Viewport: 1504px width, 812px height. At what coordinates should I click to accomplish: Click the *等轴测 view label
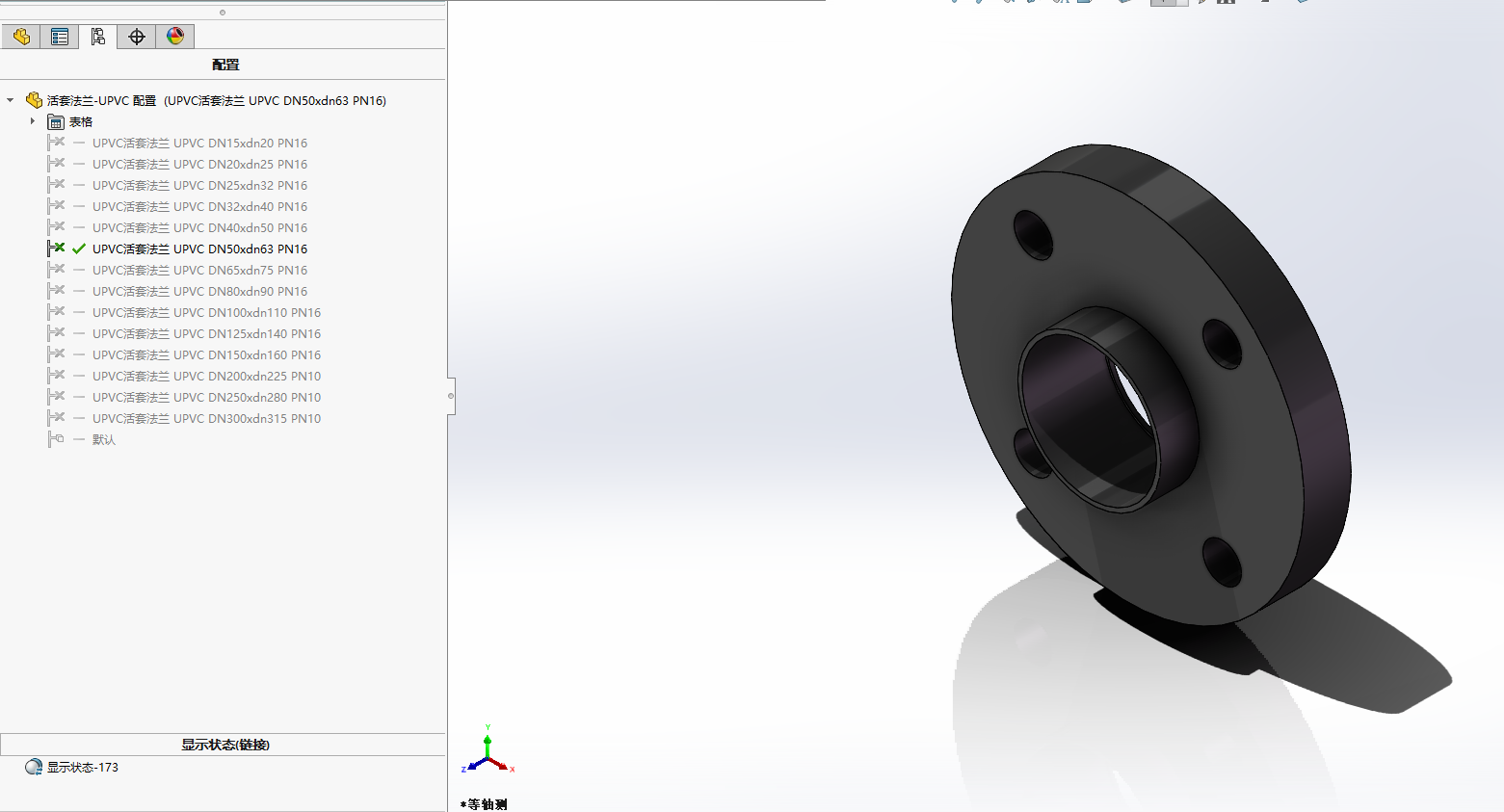tap(484, 804)
